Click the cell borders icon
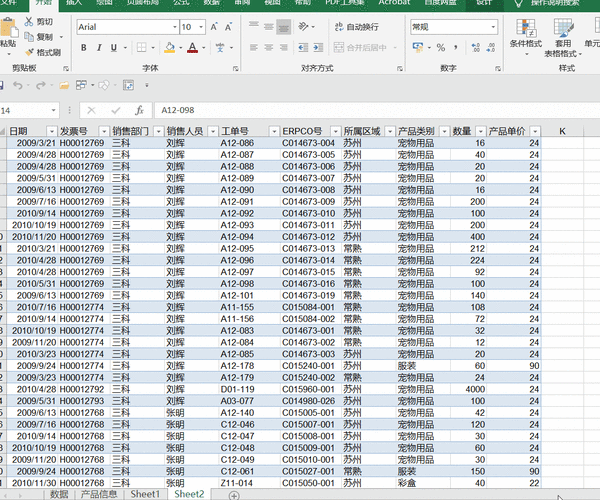This screenshot has width=600, height=500. [142, 47]
